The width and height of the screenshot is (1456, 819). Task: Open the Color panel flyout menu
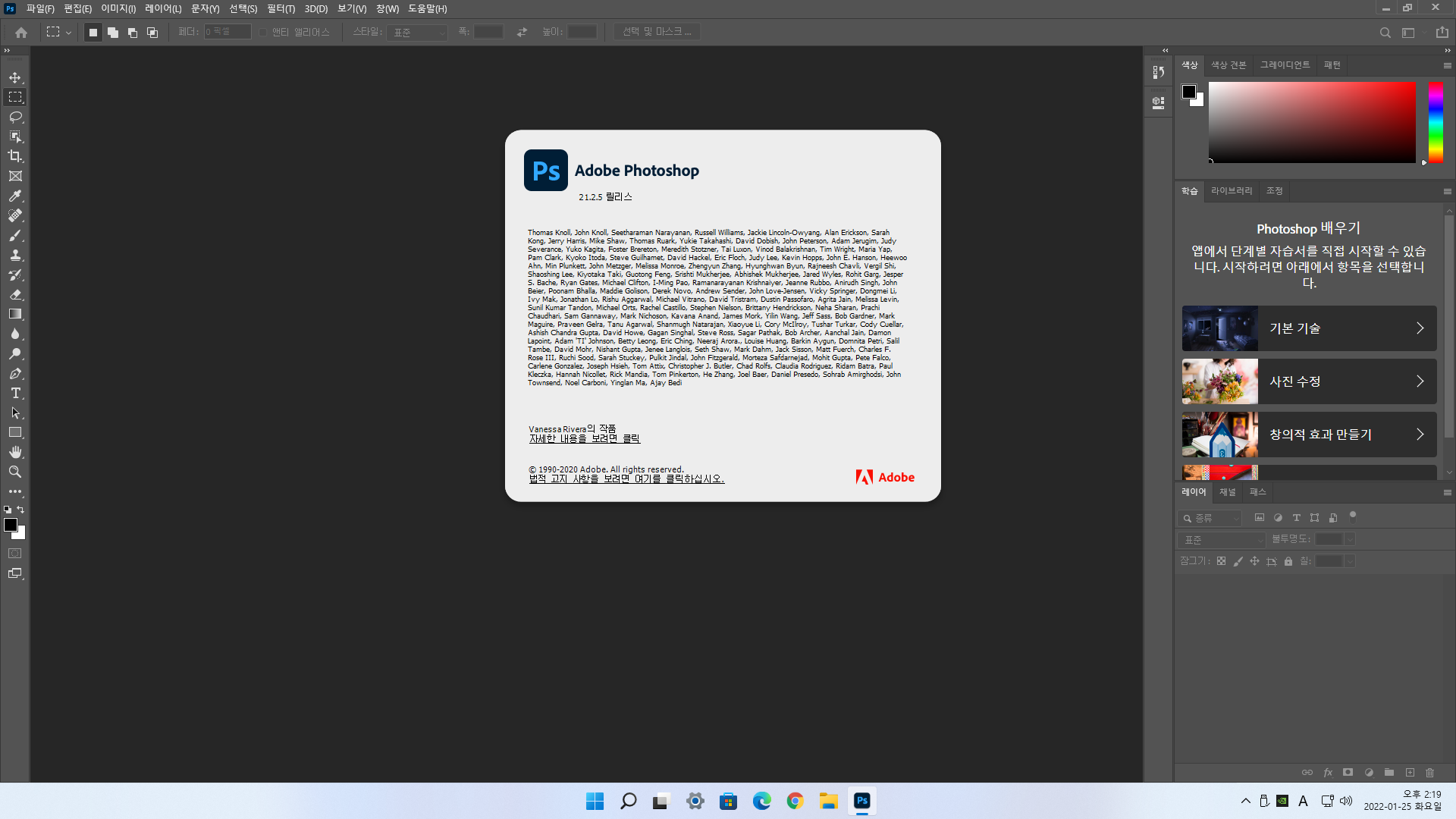tap(1447, 65)
